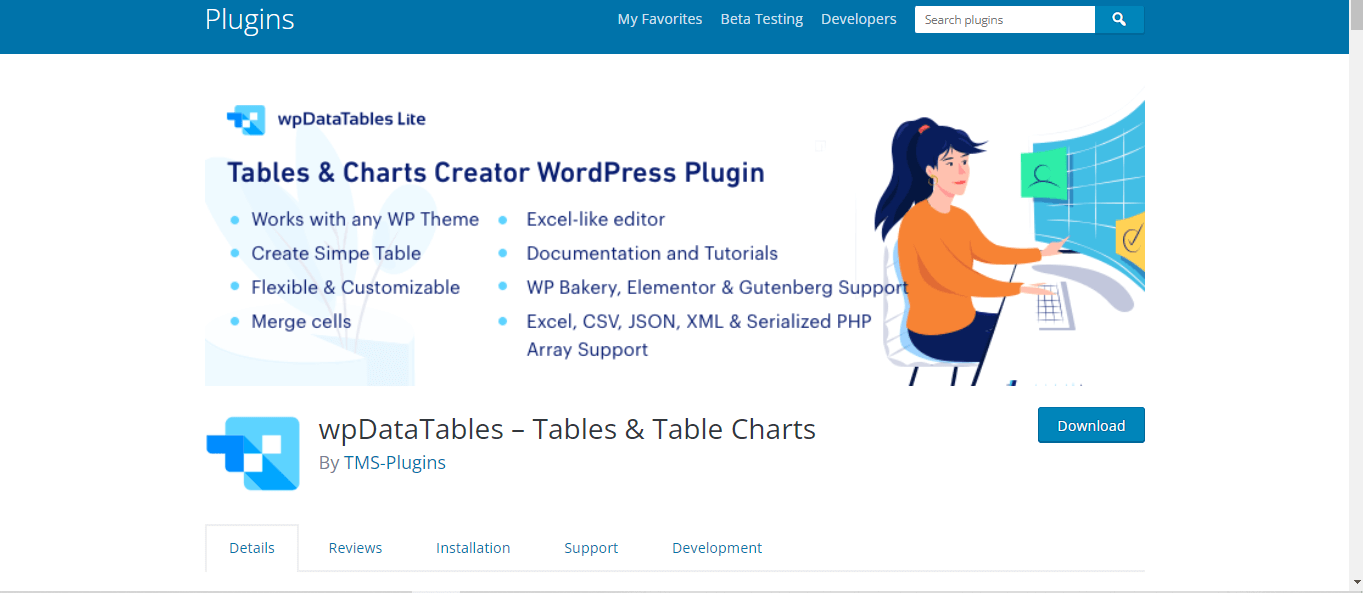
Task: Click the search magnifier button
Action: coord(1120,19)
